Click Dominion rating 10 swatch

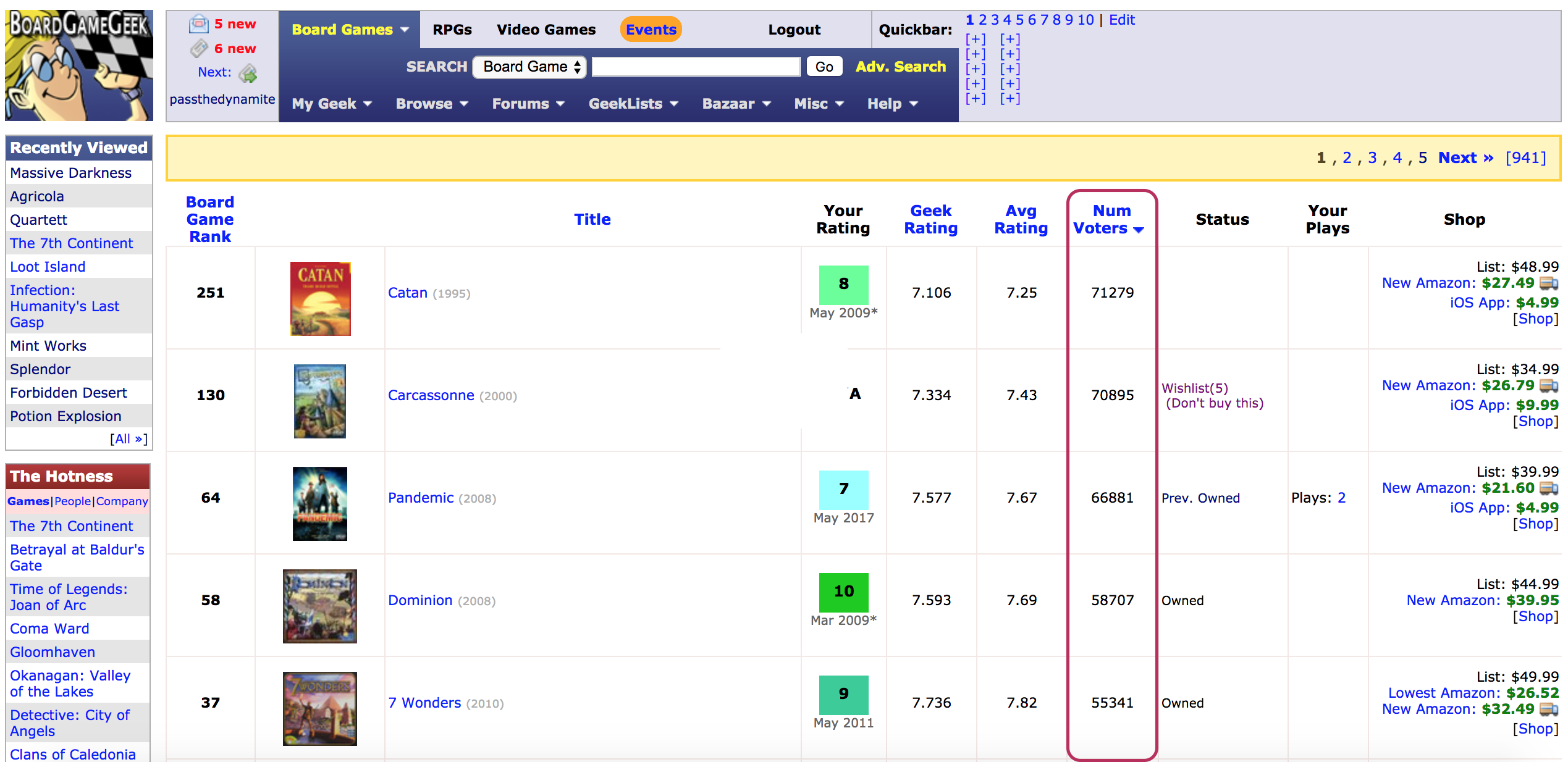tap(844, 592)
